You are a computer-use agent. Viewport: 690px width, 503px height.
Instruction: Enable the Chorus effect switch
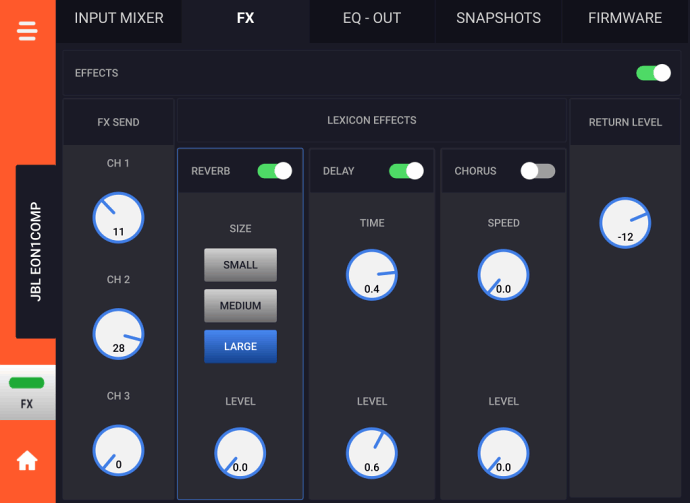coord(537,171)
